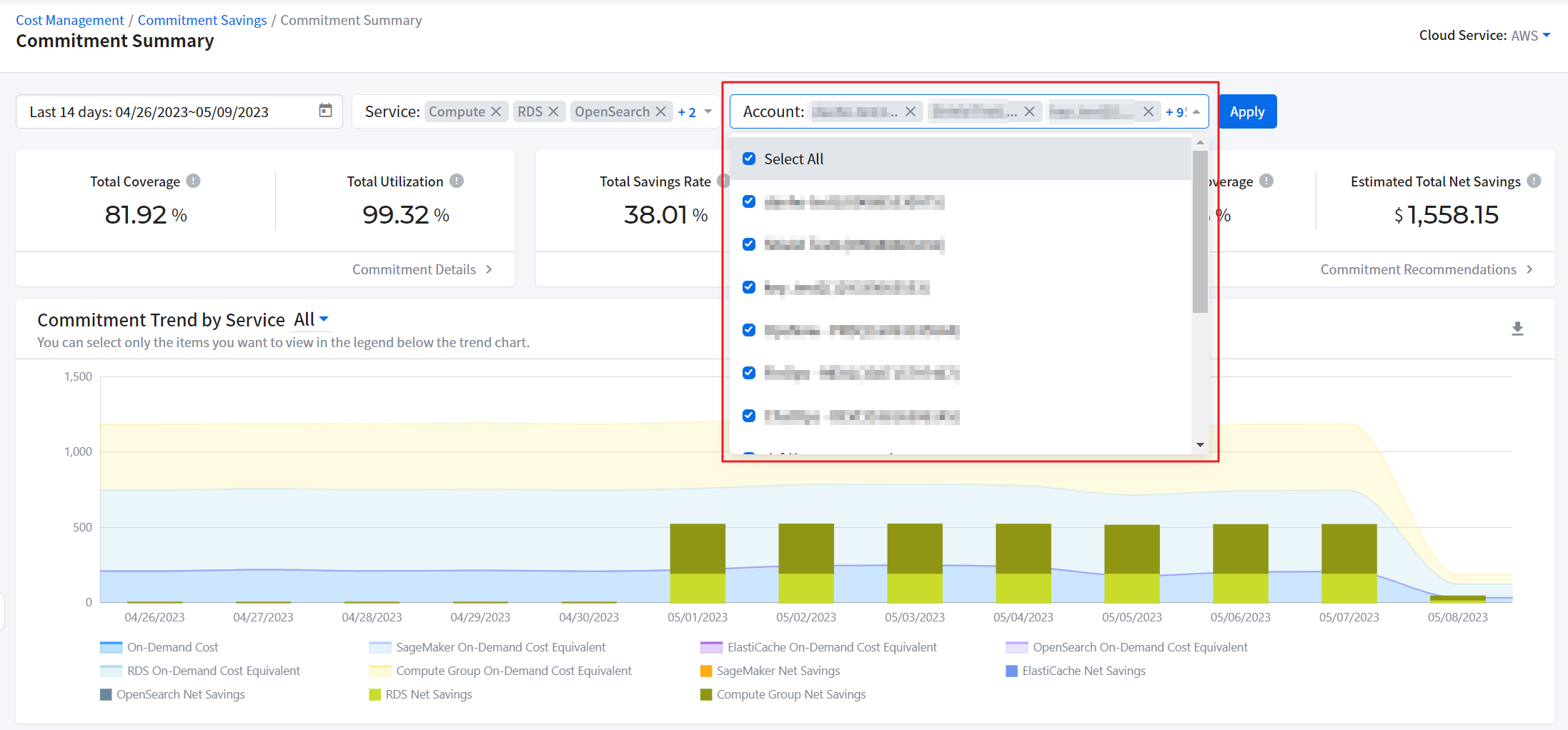Image resolution: width=1568 pixels, height=730 pixels.
Task: Click Estimated Total Net Savings info icon
Action: (x=1534, y=181)
